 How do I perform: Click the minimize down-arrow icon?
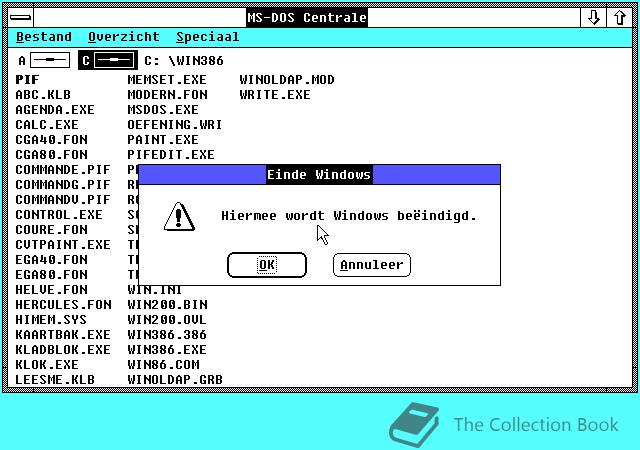point(593,17)
